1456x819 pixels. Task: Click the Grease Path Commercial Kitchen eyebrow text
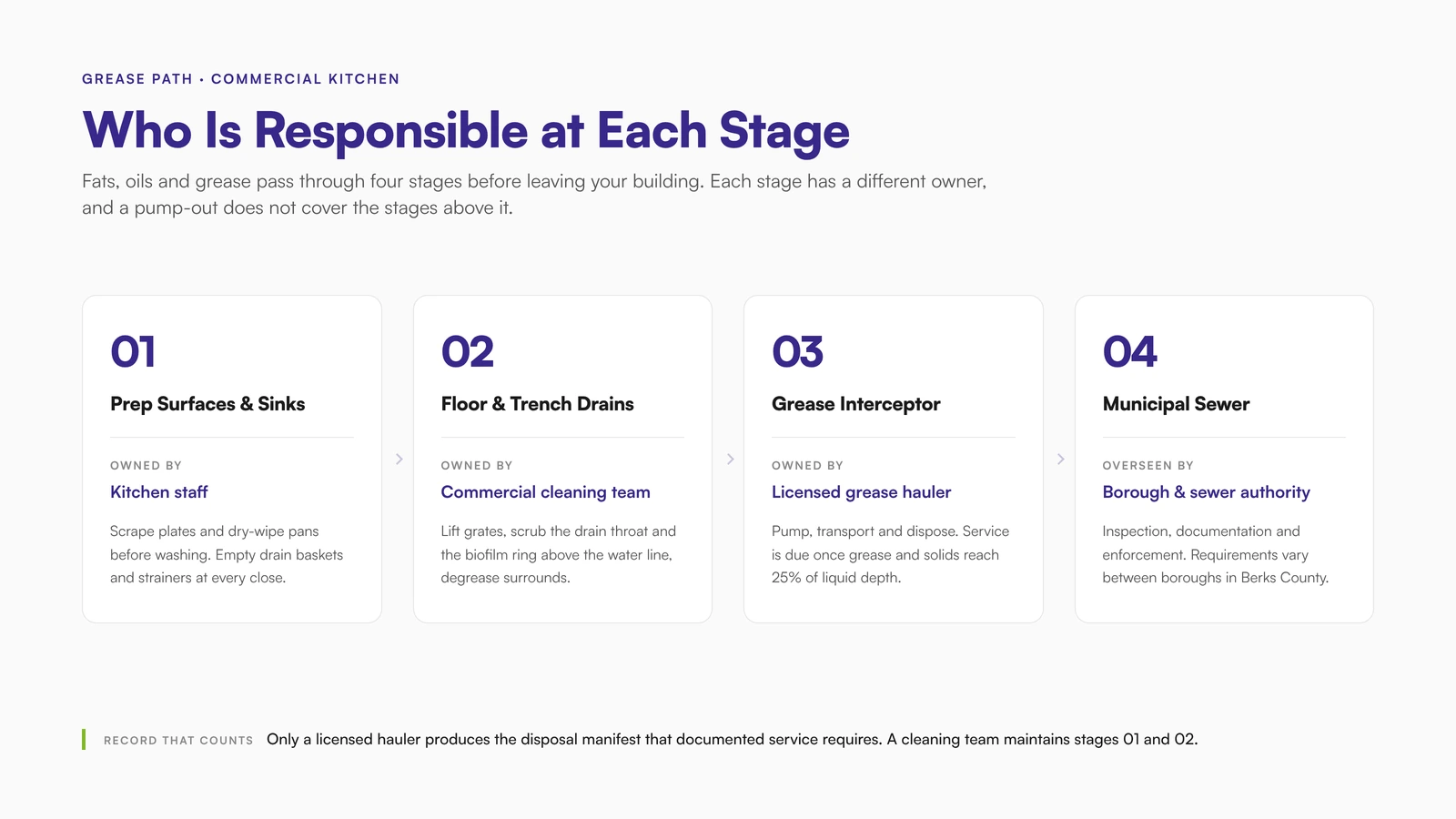[241, 79]
